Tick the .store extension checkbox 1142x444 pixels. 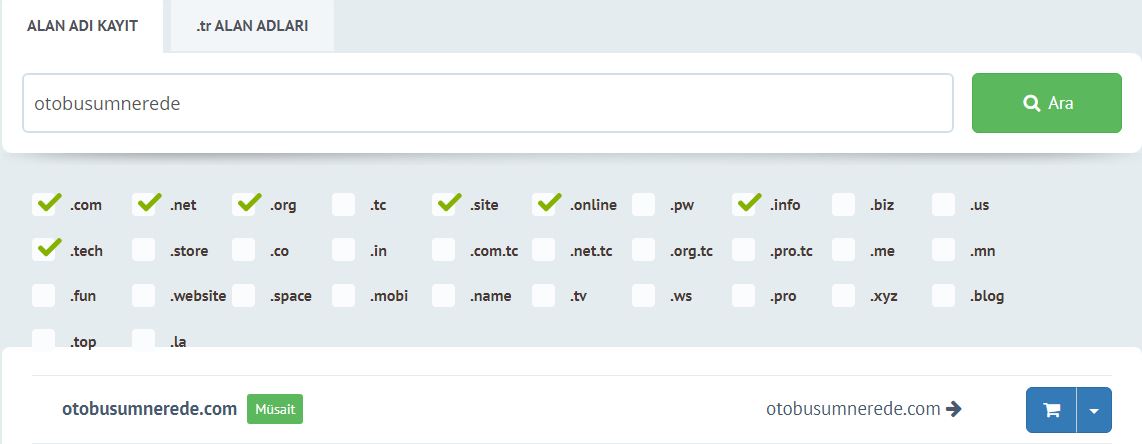pos(143,250)
